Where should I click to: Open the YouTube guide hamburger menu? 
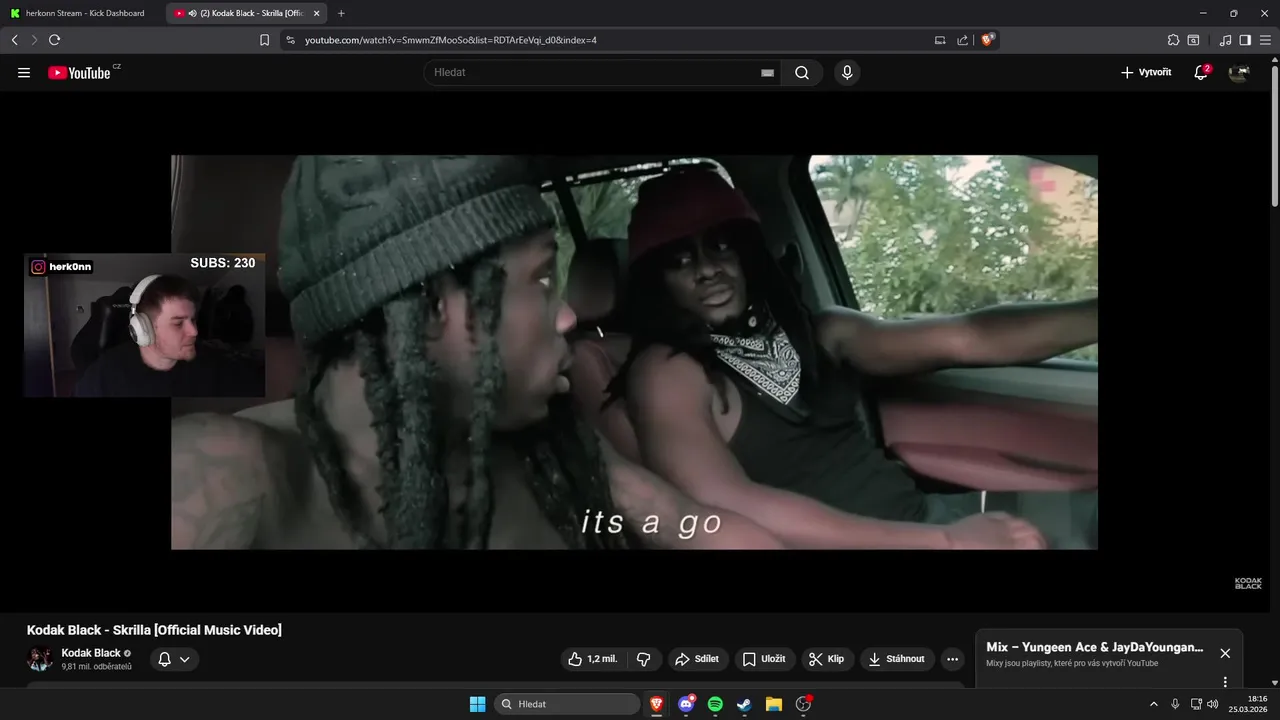(24, 72)
